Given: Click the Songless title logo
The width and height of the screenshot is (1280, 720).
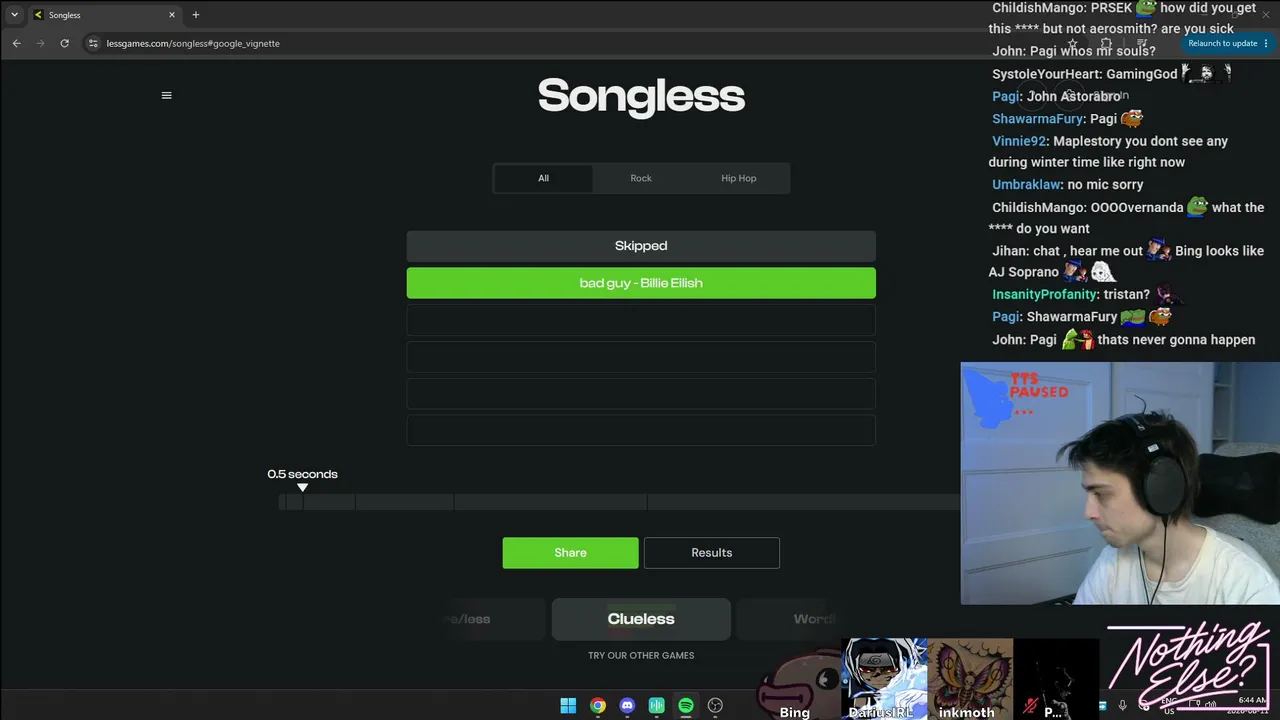Looking at the screenshot, I should 641,96.
